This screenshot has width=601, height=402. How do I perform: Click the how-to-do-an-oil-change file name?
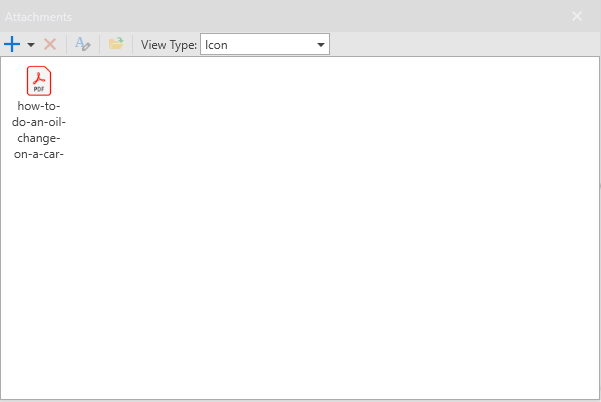tap(39, 130)
